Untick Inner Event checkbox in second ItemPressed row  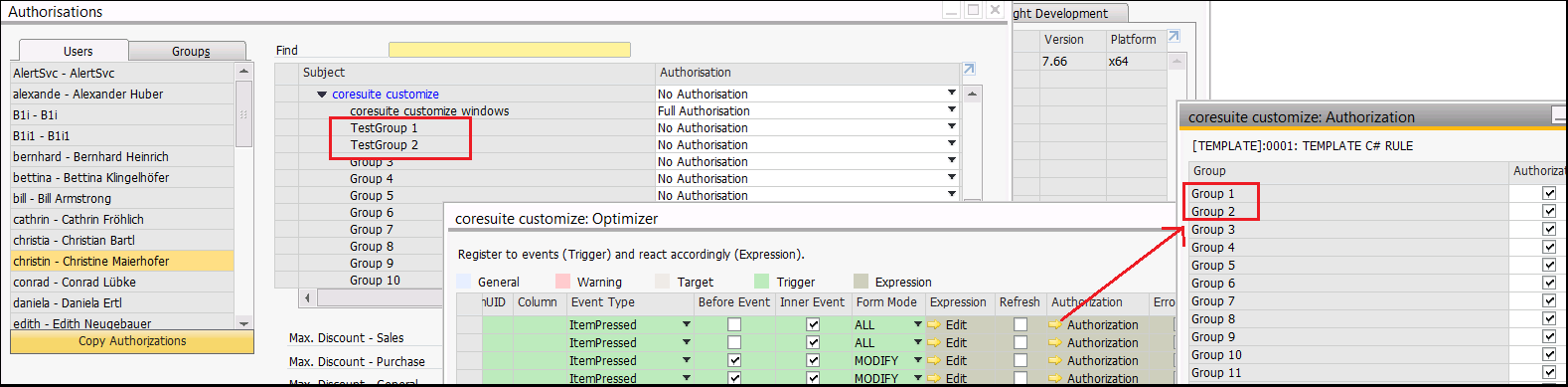[813, 343]
